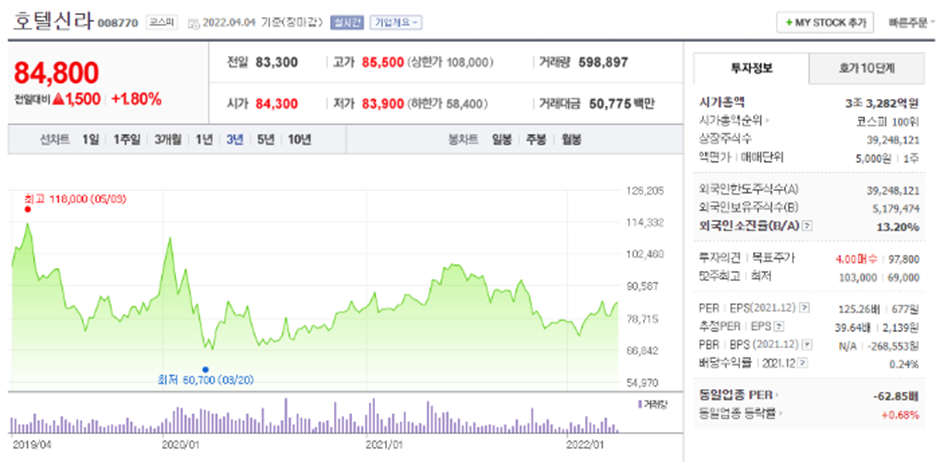Open help icon beside PER | EPS(2021.12)
The width and height of the screenshot is (940, 462).
[x=802, y=308]
